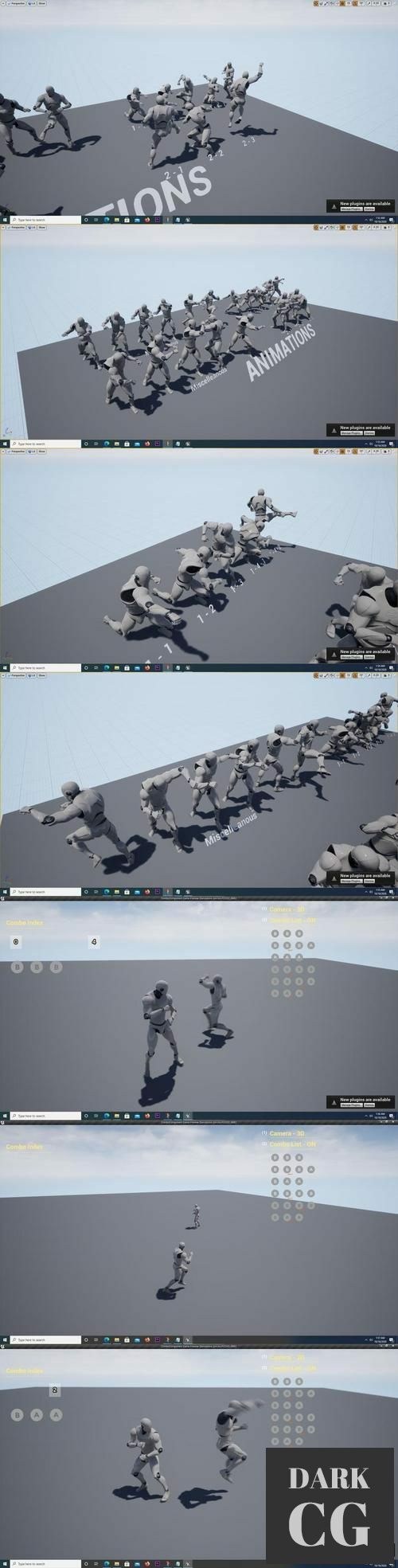Click Manage Plugins in 'Miscellaneous ANIMATIONS' viewport notification
398x1568 pixels.
pos(351,433)
